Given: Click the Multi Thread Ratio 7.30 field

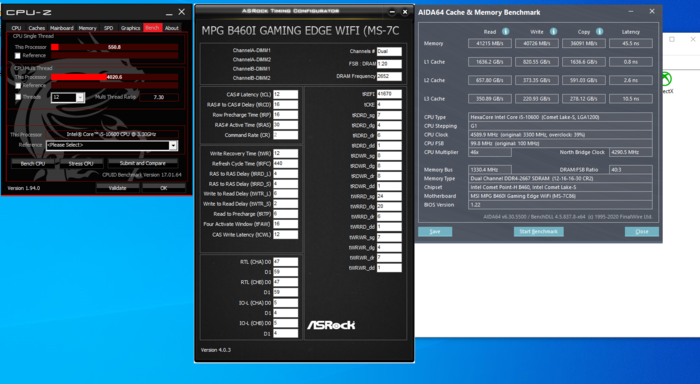Looking at the screenshot, I should pos(159,97).
